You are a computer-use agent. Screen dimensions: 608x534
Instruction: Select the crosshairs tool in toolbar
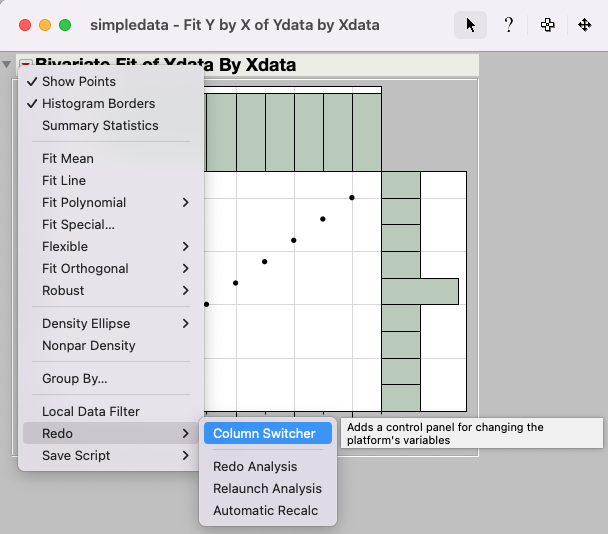[547, 25]
